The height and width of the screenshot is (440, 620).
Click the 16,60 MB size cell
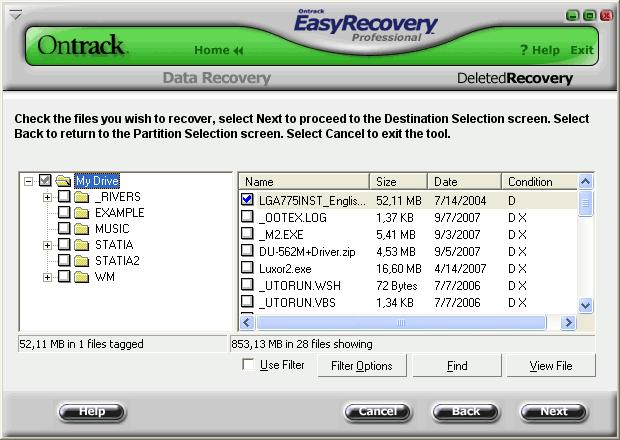coord(399,269)
